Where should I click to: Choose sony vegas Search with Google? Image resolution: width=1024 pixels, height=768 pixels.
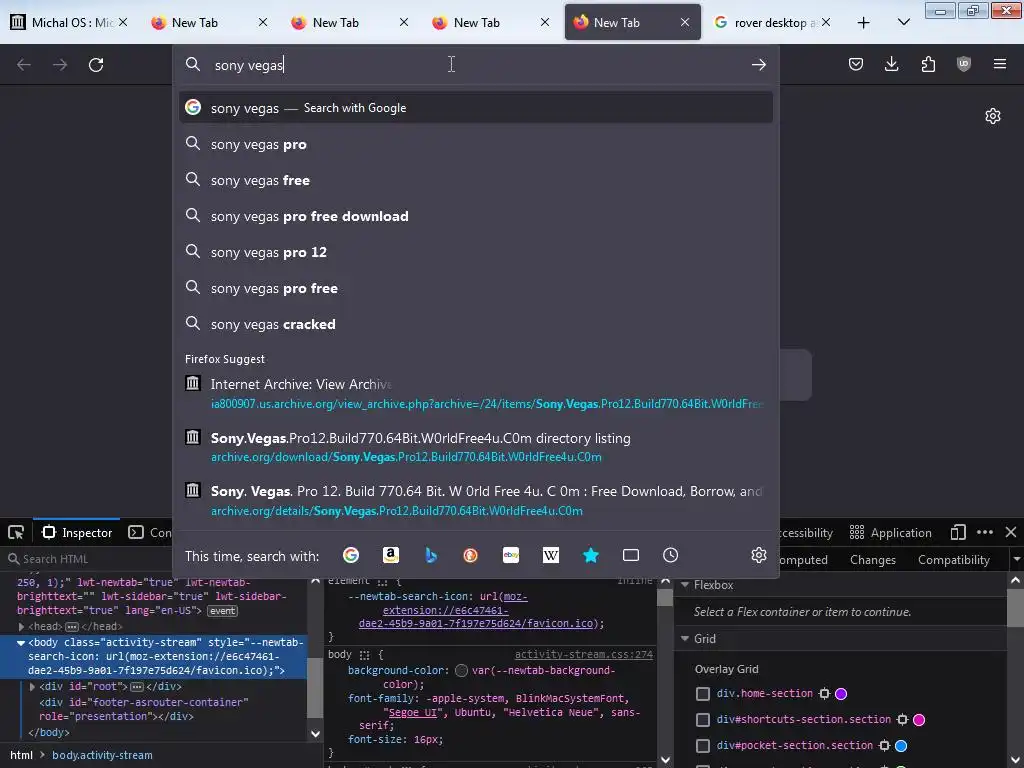[475, 108]
